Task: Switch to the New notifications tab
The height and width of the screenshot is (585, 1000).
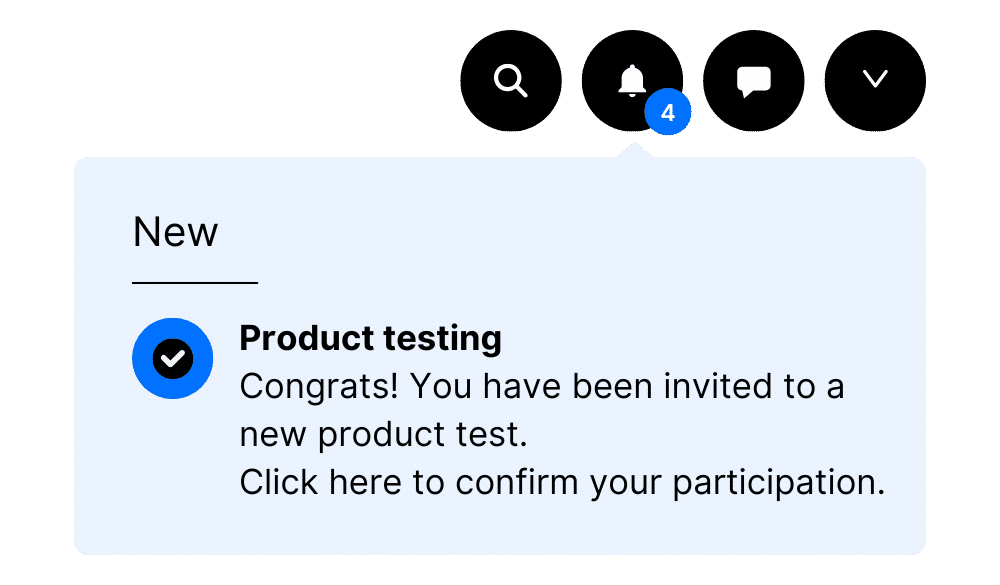Action: click(x=175, y=232)
